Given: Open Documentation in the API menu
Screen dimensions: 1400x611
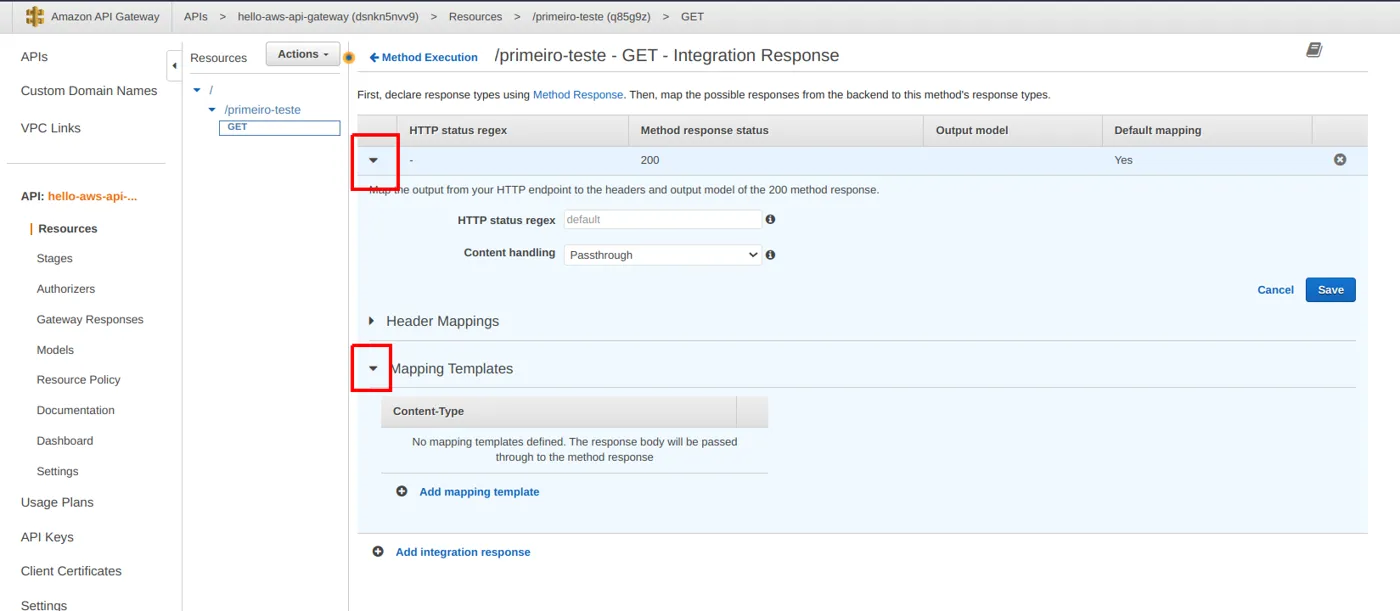Looking at the screenshot, I should point(76,411).
